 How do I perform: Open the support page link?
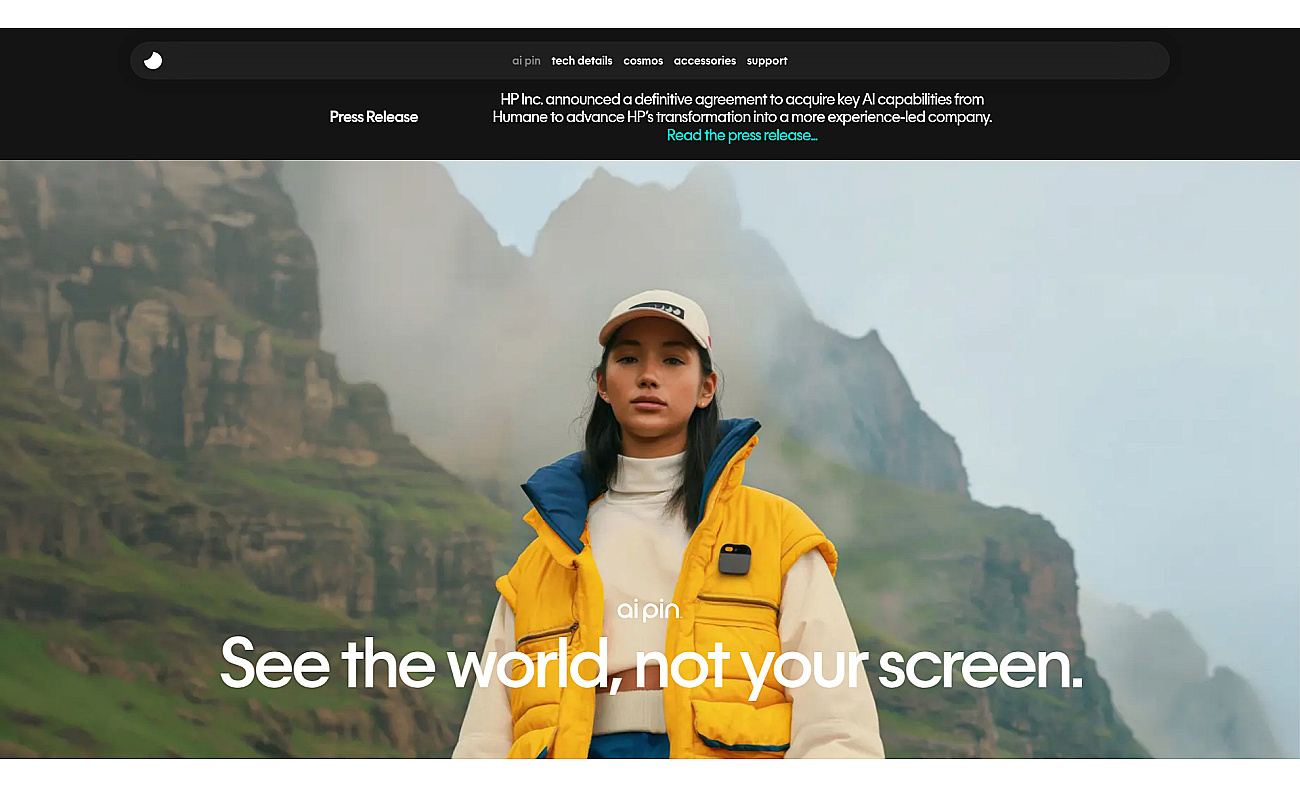click(x=767, y=61)
